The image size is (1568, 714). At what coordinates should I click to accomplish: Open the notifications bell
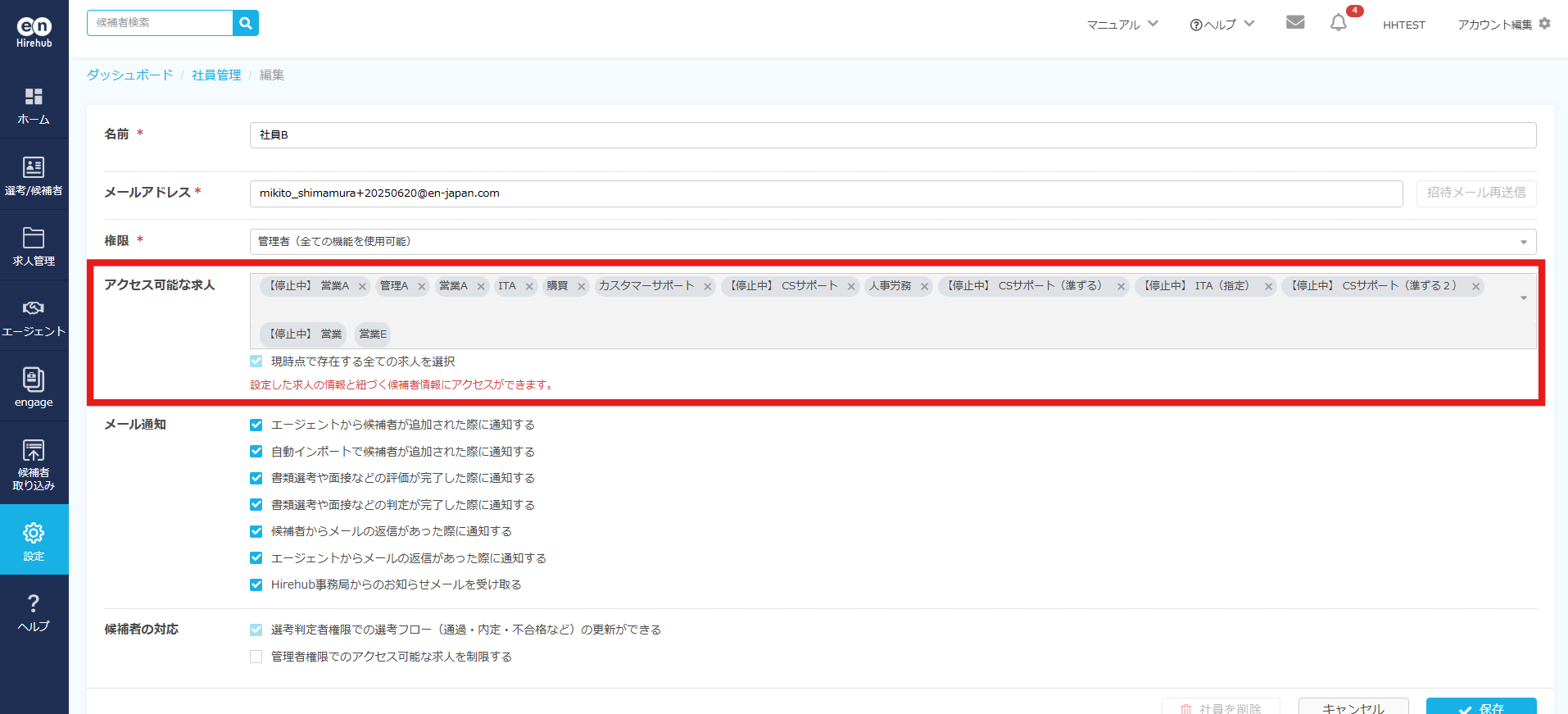pyautogui.click(x=1339, y=23)
